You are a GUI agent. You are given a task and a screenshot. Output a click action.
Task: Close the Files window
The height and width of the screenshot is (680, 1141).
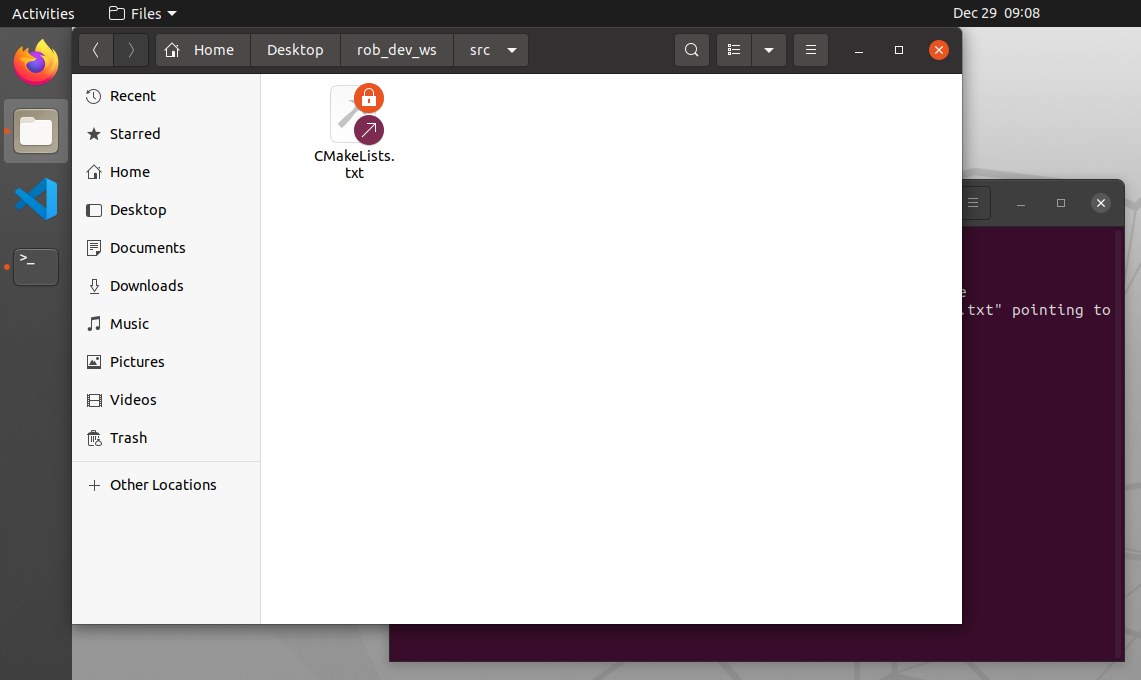[x=939, y=50]
